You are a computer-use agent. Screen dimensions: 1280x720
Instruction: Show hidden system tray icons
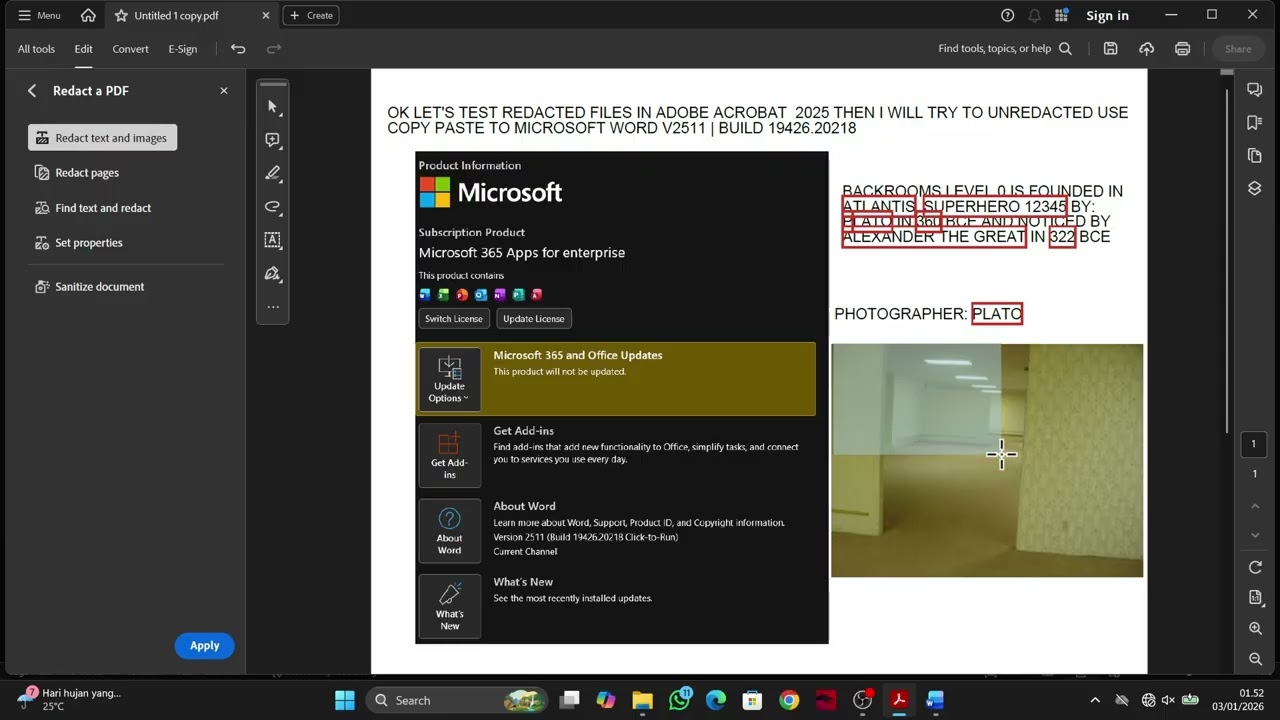(x=1095, y=700)
